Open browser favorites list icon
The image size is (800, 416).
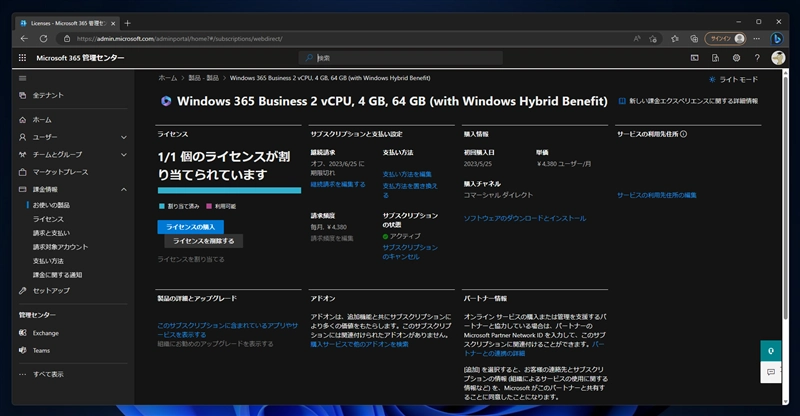[x=675, y=39]
